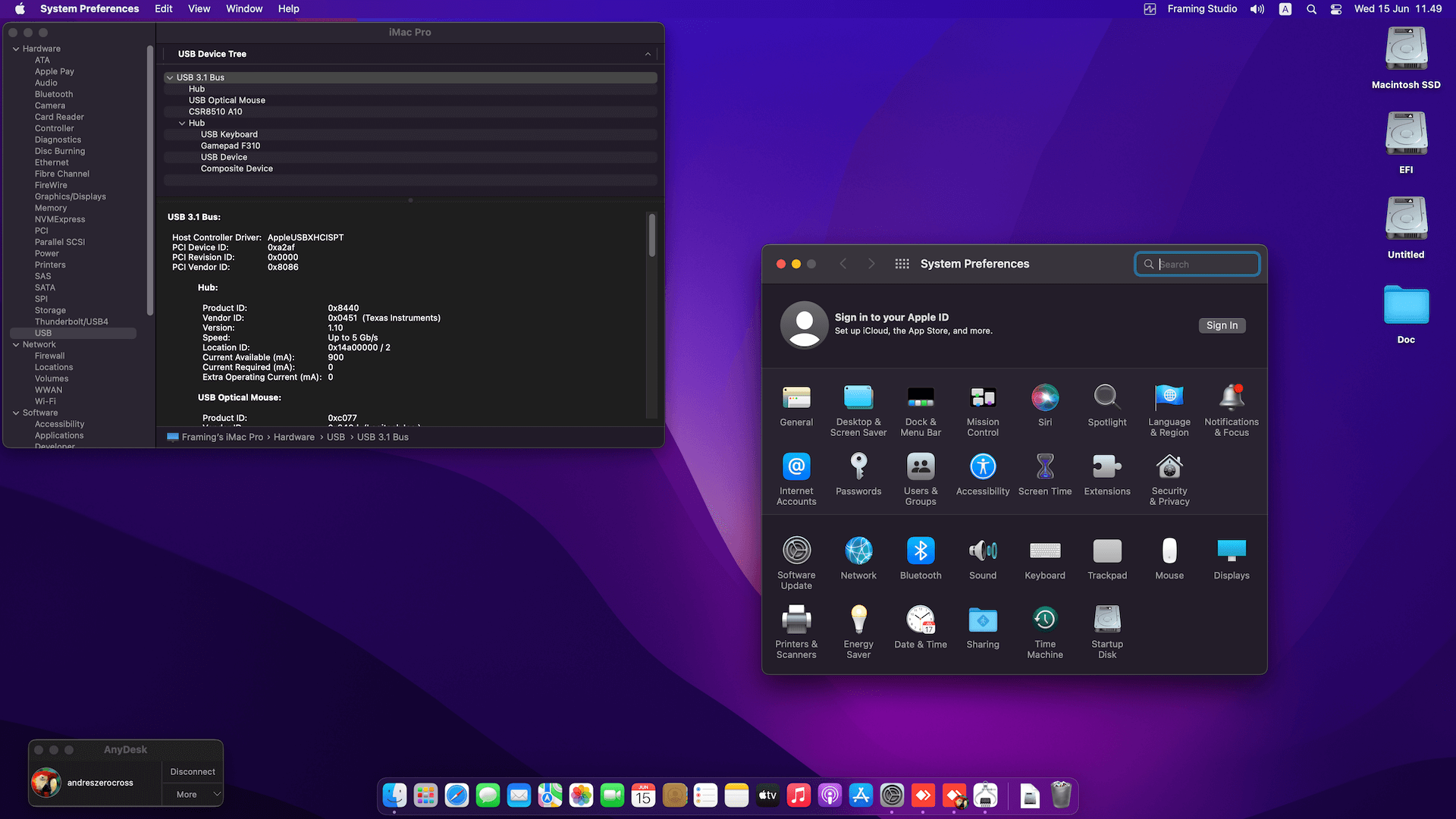Open the Sound preferences pane

tap(983, 551)
